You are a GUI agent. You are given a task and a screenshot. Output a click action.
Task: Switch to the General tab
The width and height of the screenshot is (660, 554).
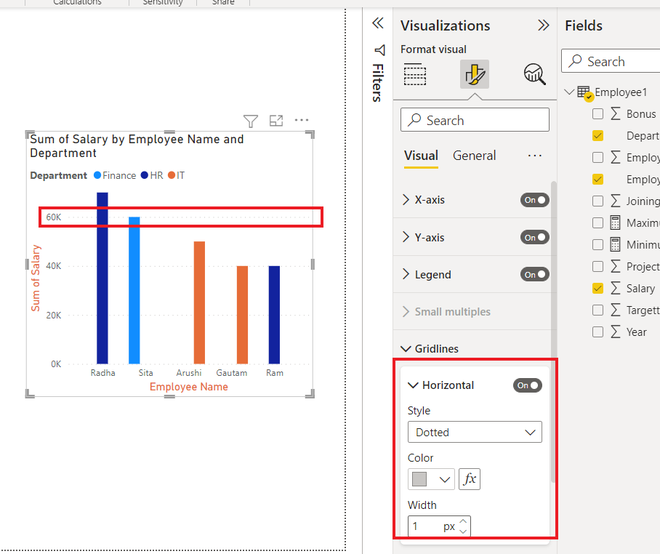click(474, 156)
